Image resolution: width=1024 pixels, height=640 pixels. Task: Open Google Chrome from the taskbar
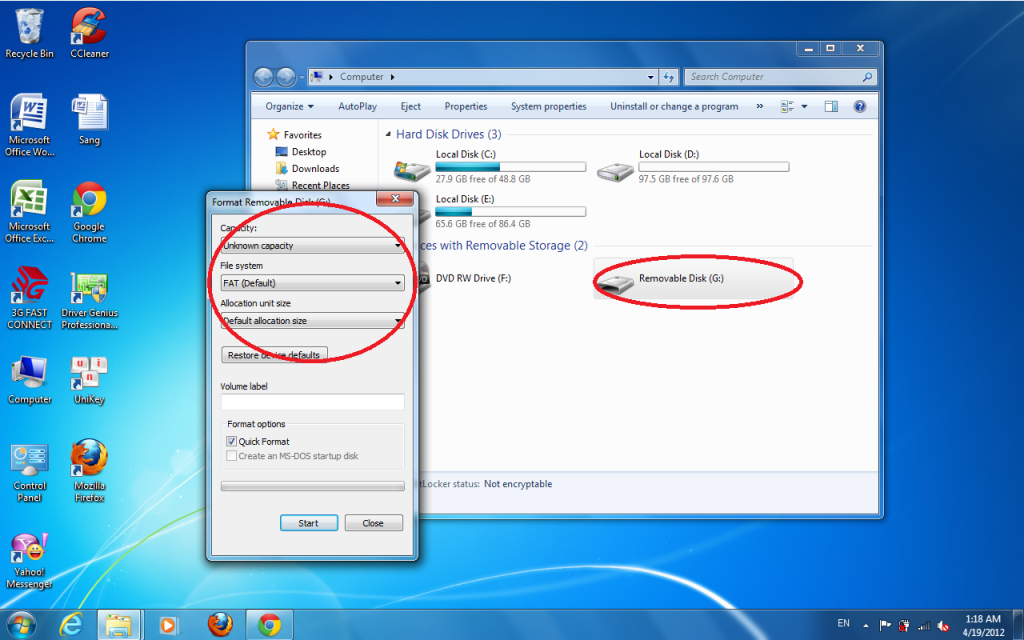[x=270, y=623]
